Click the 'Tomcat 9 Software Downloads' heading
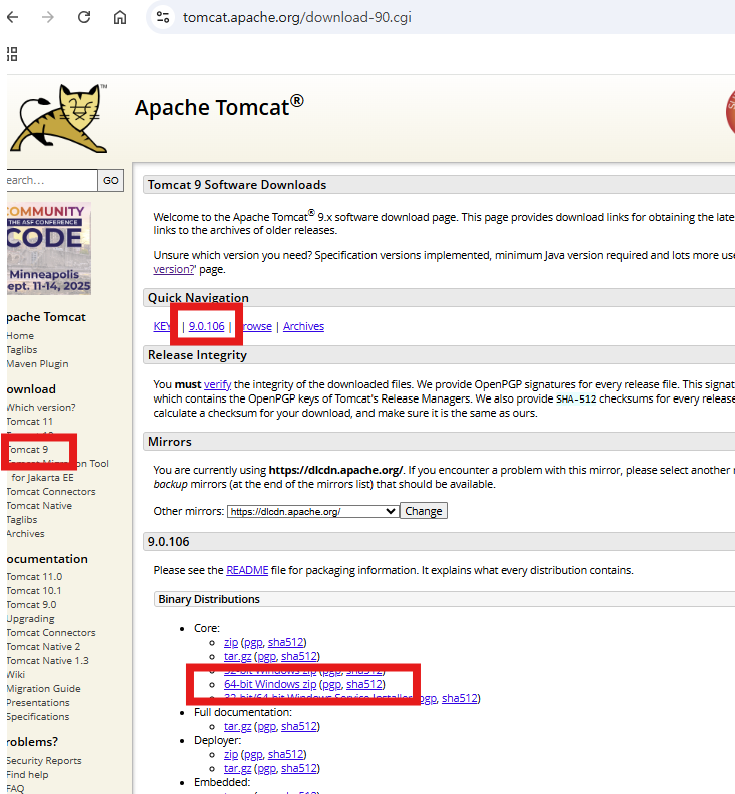 237,185
